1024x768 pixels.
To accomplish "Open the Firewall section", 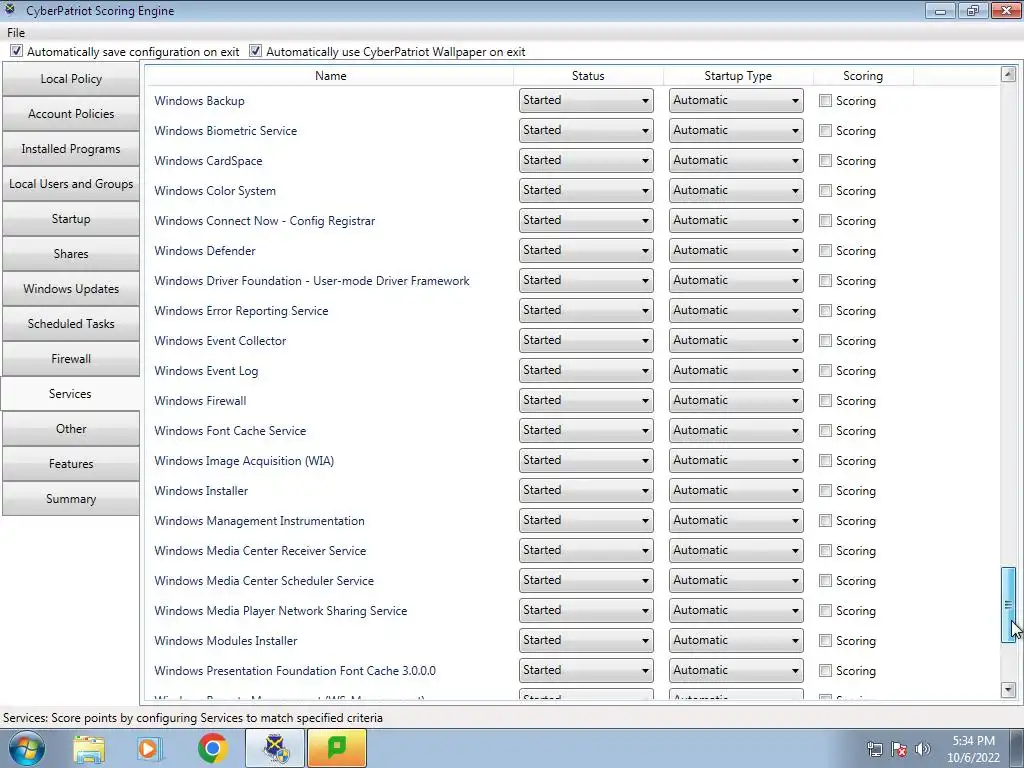I will coord(71,359).
